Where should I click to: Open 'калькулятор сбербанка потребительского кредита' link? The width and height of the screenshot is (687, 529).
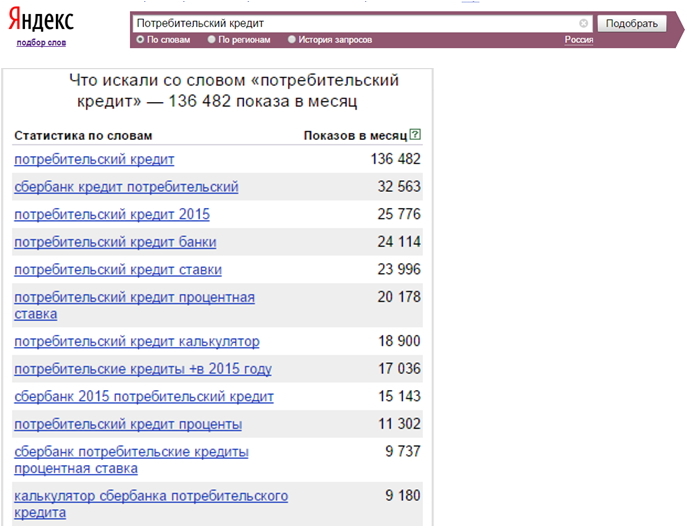151,496
